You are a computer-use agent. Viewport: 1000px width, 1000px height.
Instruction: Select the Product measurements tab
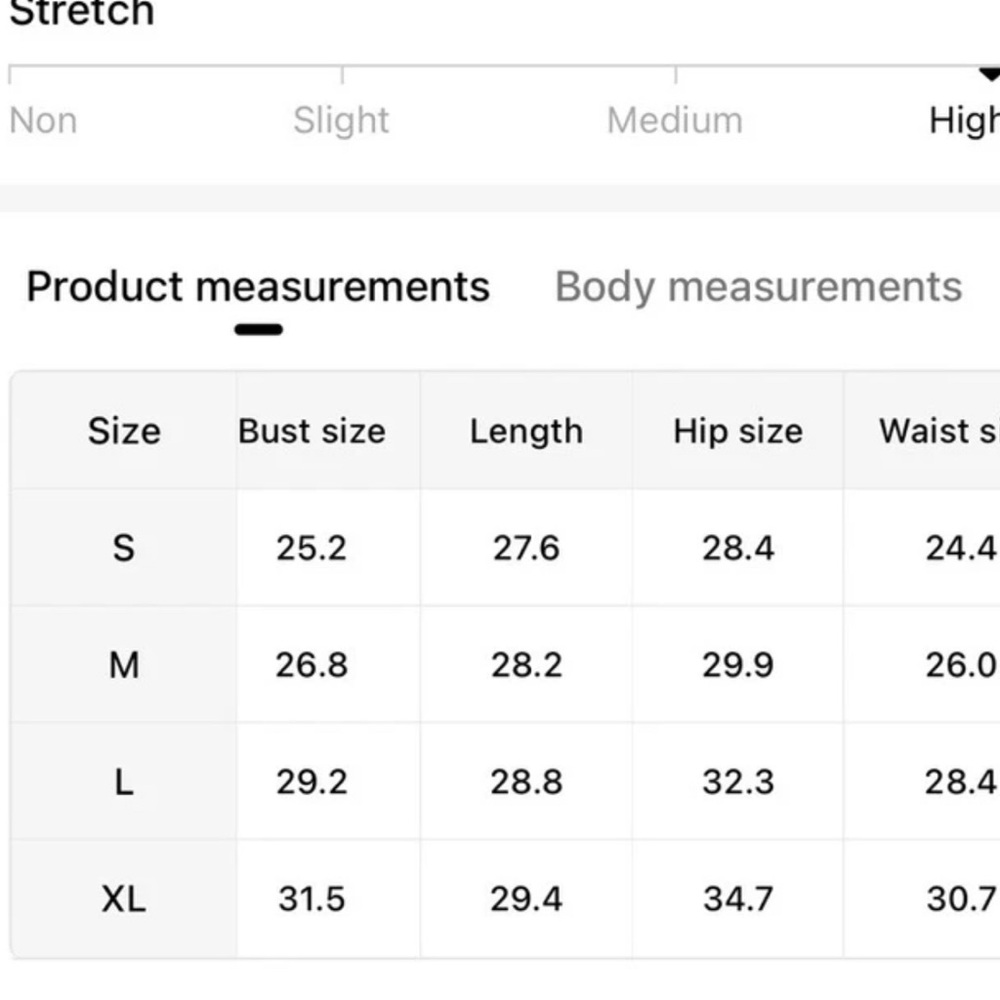[x=258, y=287]
